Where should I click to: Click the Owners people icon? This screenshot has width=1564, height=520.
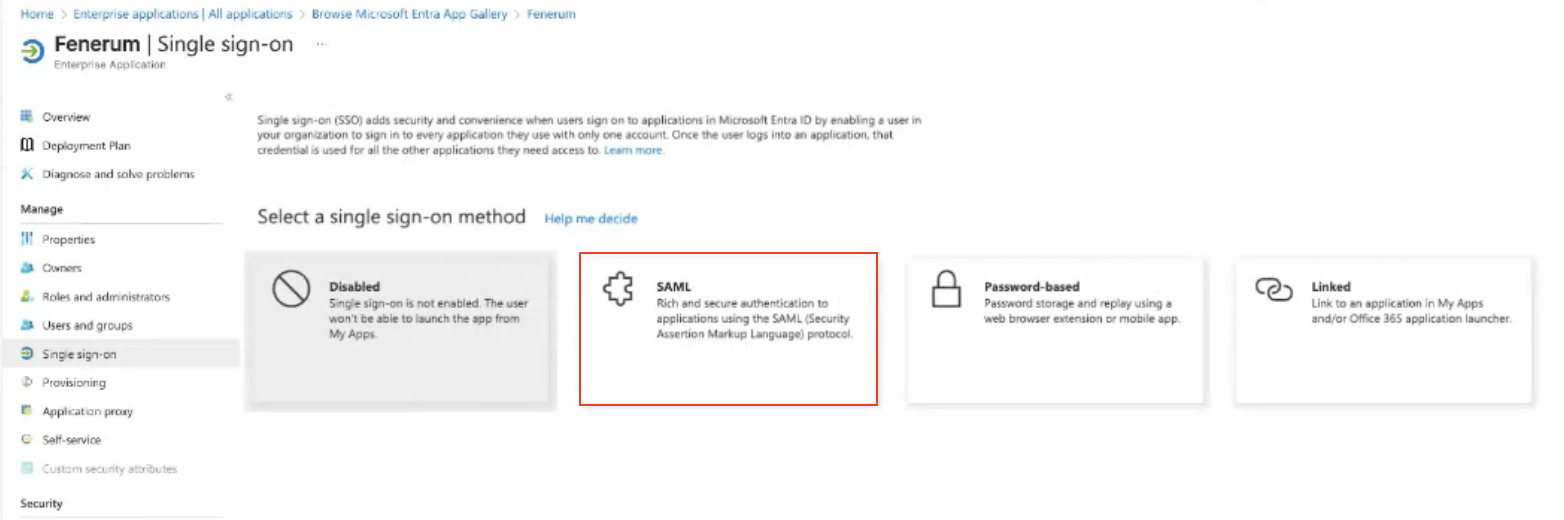tap(27, 268)
